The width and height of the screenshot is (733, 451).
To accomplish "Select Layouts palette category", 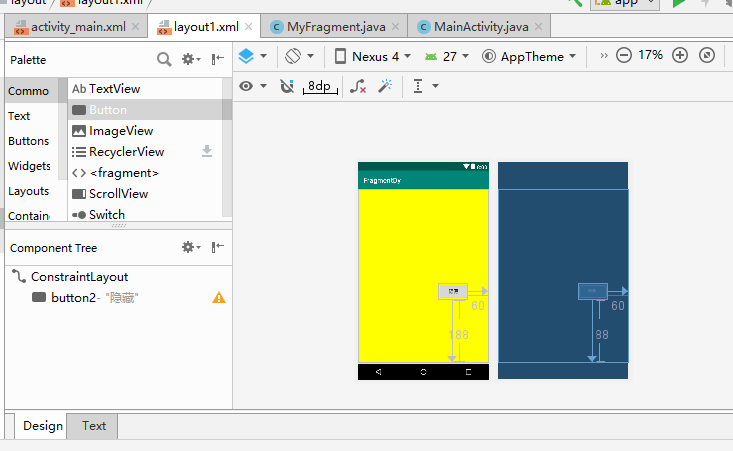I will pos(29,191).
